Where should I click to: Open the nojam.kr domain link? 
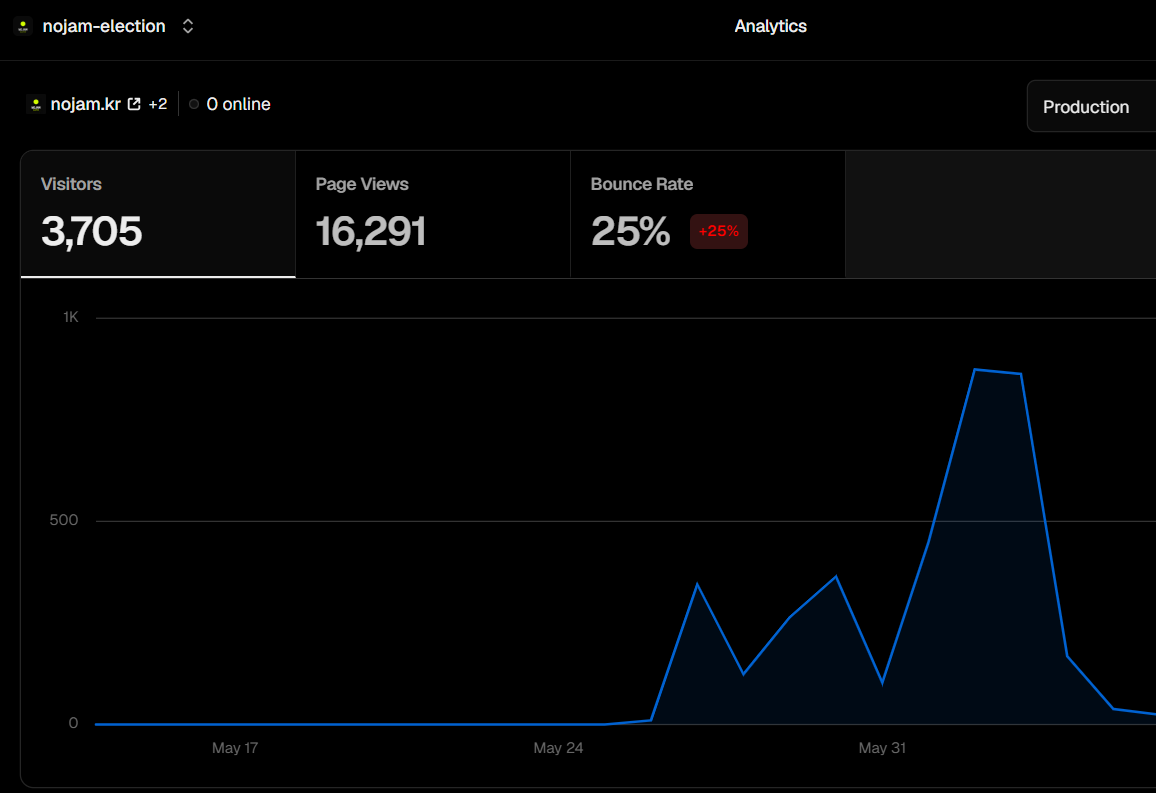tap(86, 105)
